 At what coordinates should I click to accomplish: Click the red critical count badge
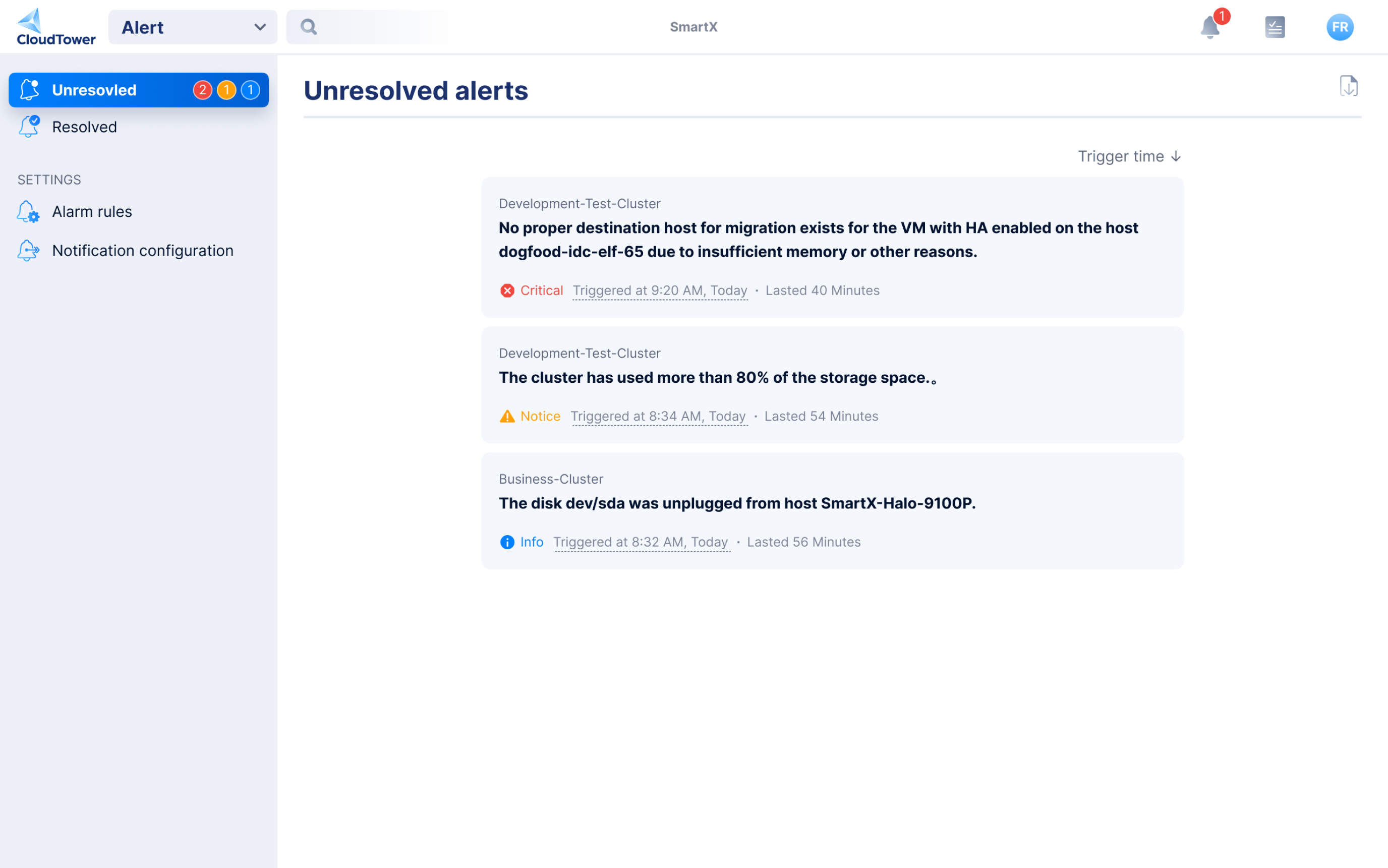pos(202,90)
